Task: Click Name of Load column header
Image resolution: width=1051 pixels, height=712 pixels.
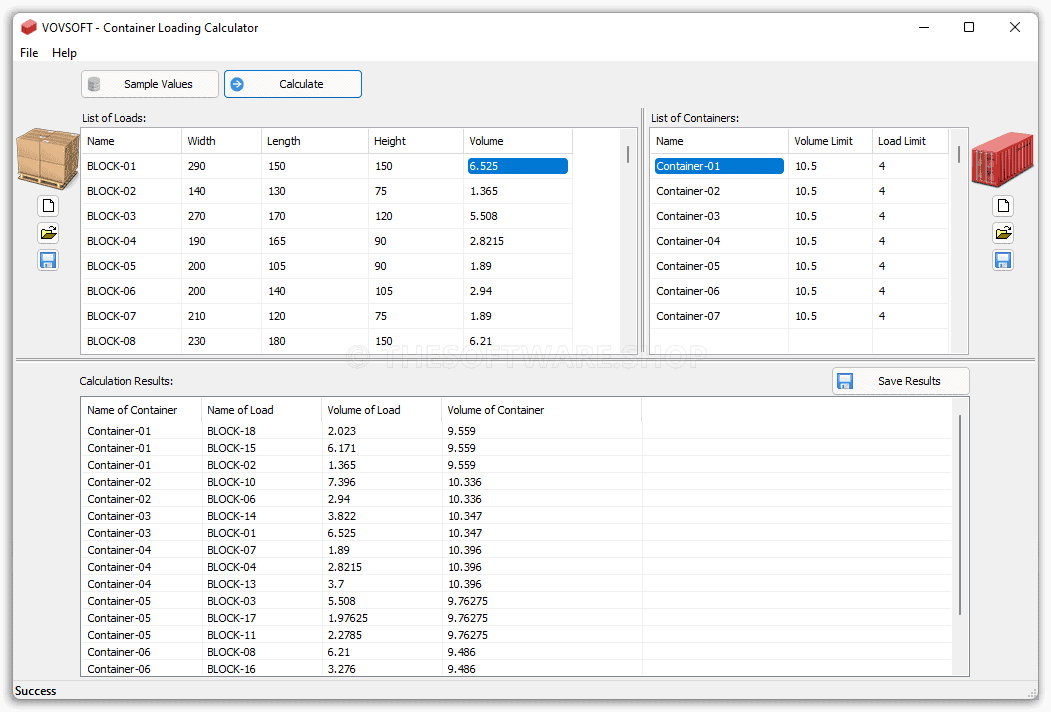Action: coord(261,410)
